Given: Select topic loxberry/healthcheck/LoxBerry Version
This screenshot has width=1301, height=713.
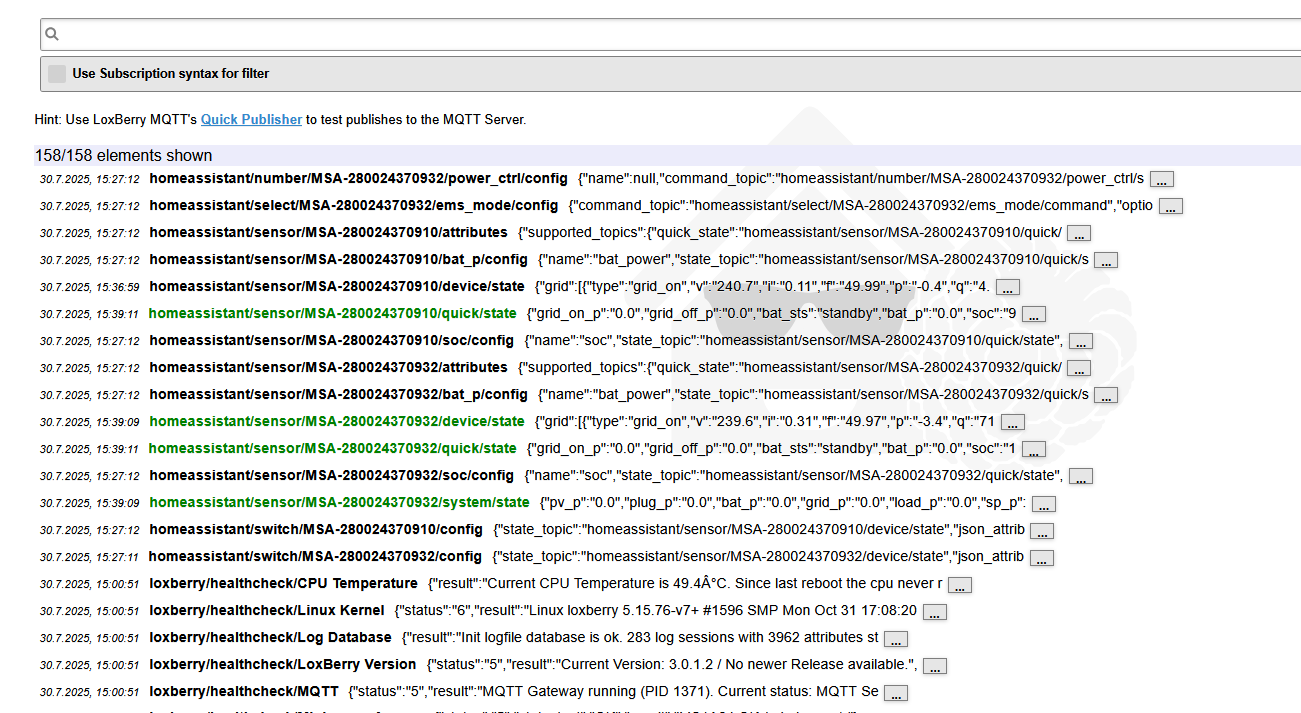Looking at the screenshot, I should (x=282, y=664).
